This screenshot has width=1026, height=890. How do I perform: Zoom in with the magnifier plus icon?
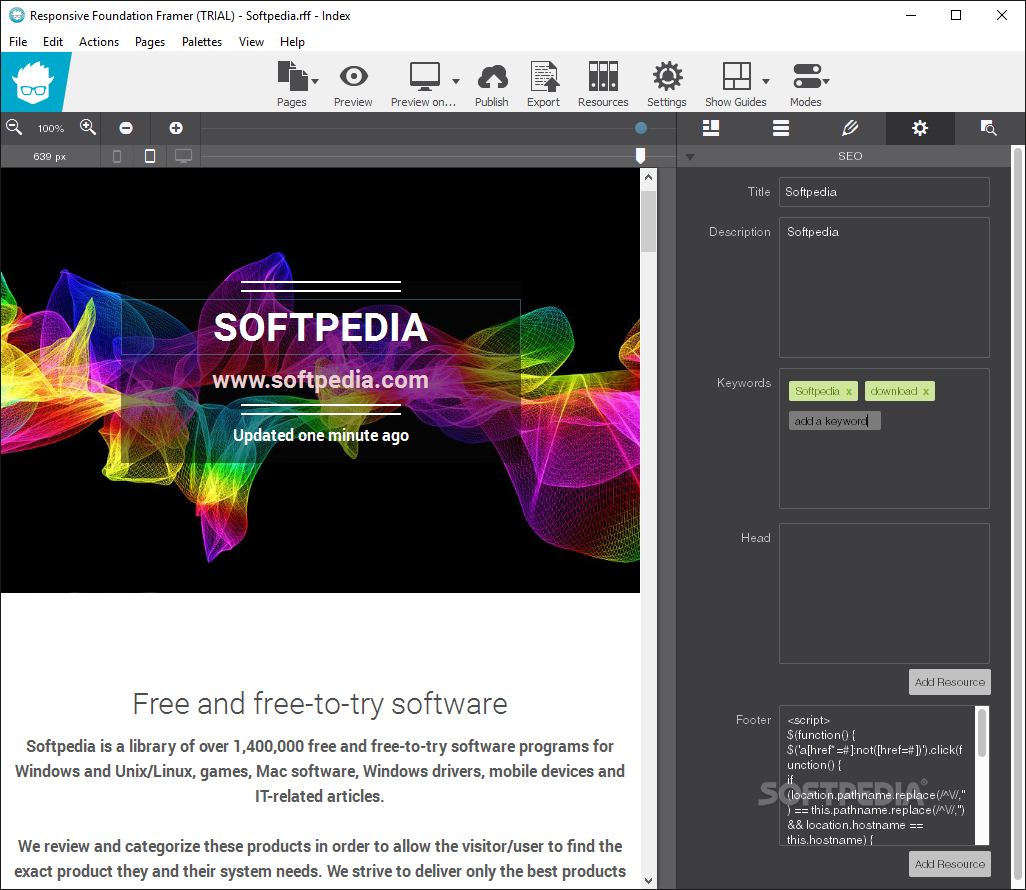88,128
